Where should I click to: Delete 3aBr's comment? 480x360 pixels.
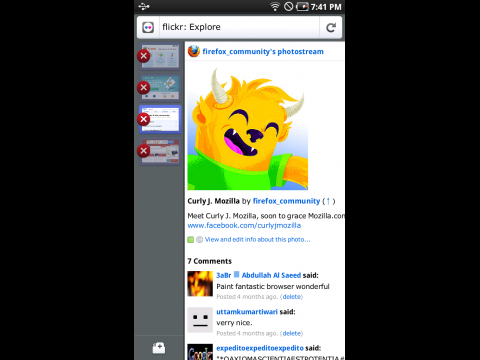(x=292, y=297)
